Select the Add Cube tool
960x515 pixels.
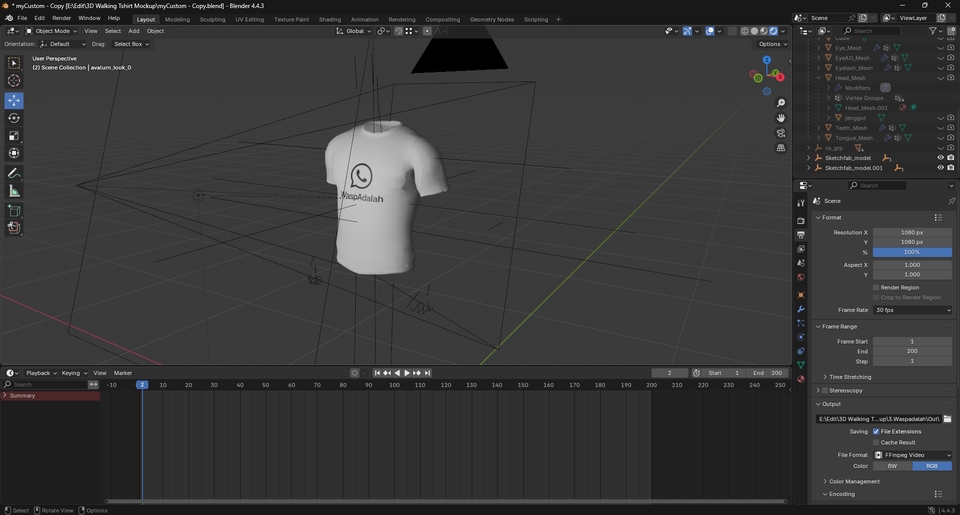(14, 210)
